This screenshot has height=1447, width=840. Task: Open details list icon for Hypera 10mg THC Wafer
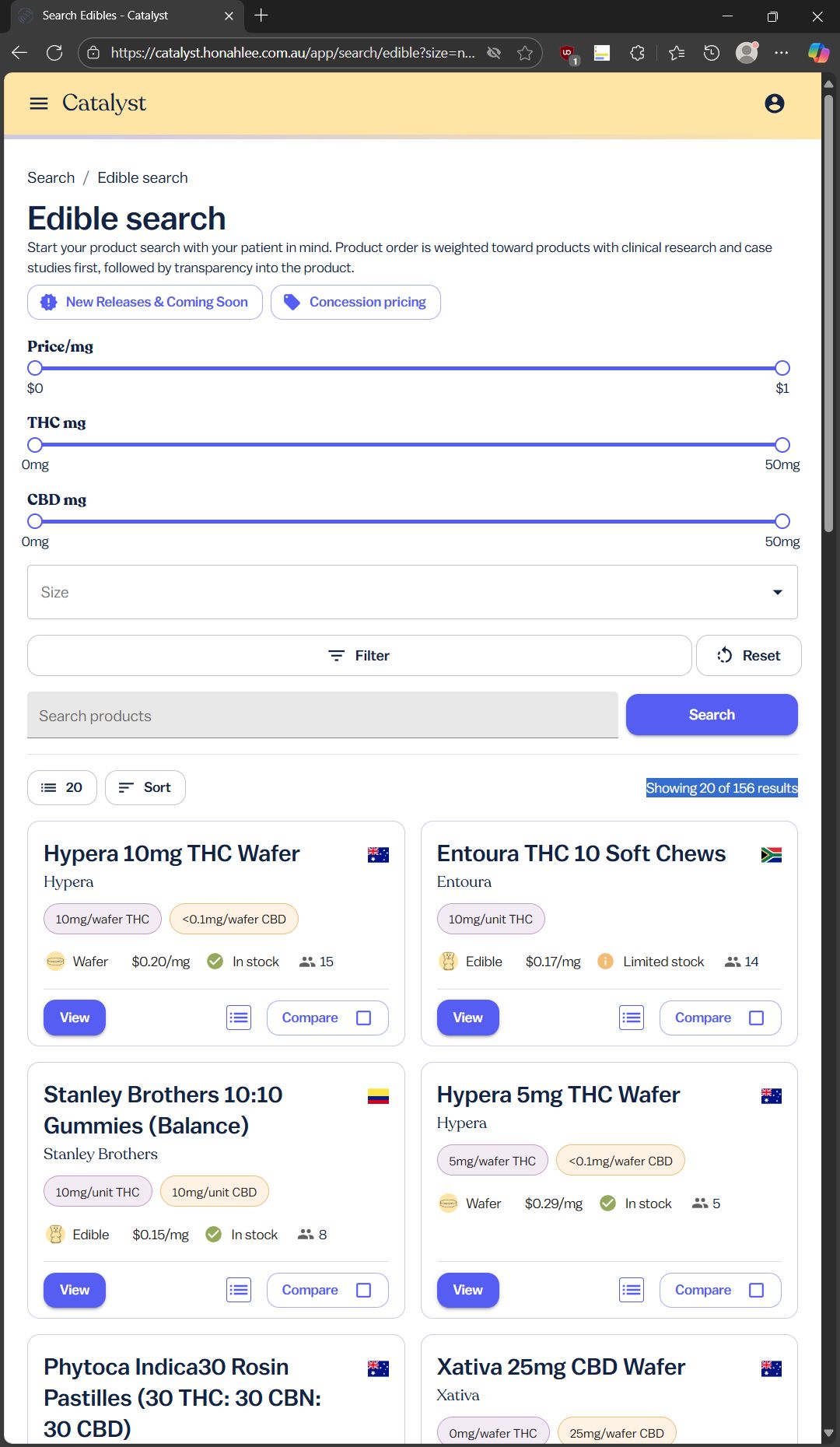(x=239, y=1018)
